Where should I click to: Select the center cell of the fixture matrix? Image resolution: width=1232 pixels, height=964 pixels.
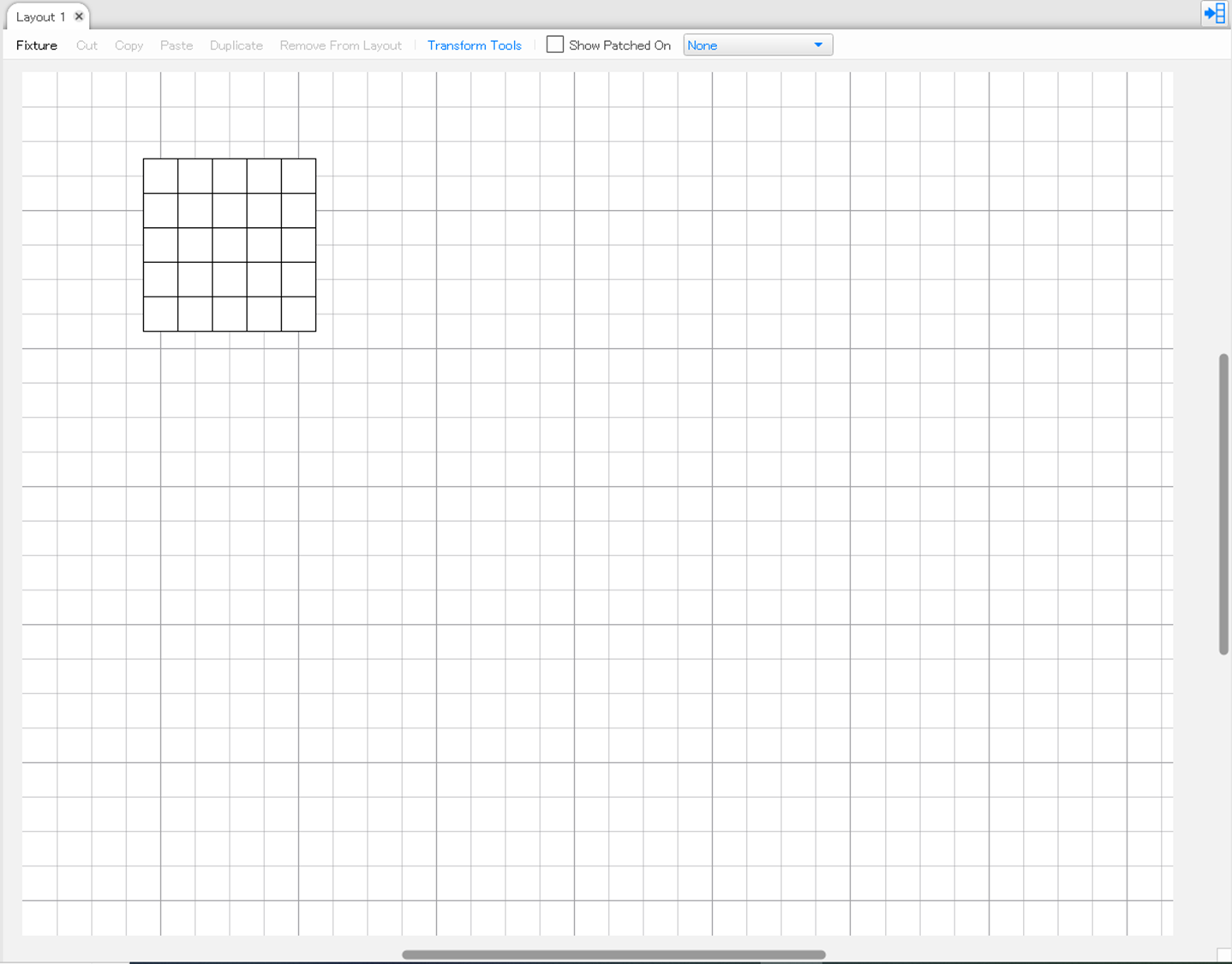(230, 245)
